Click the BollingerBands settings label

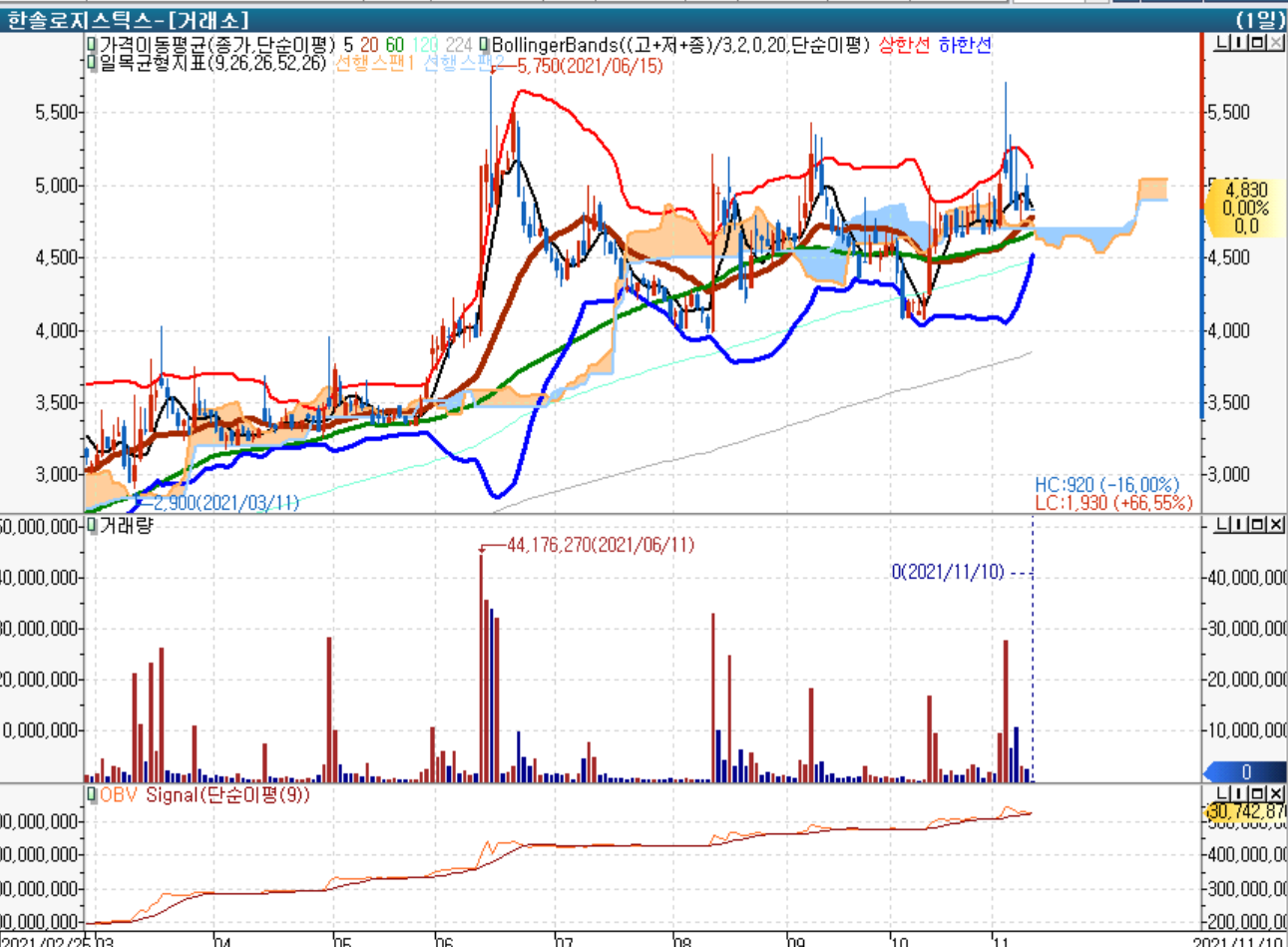click(x=681, y=45)
